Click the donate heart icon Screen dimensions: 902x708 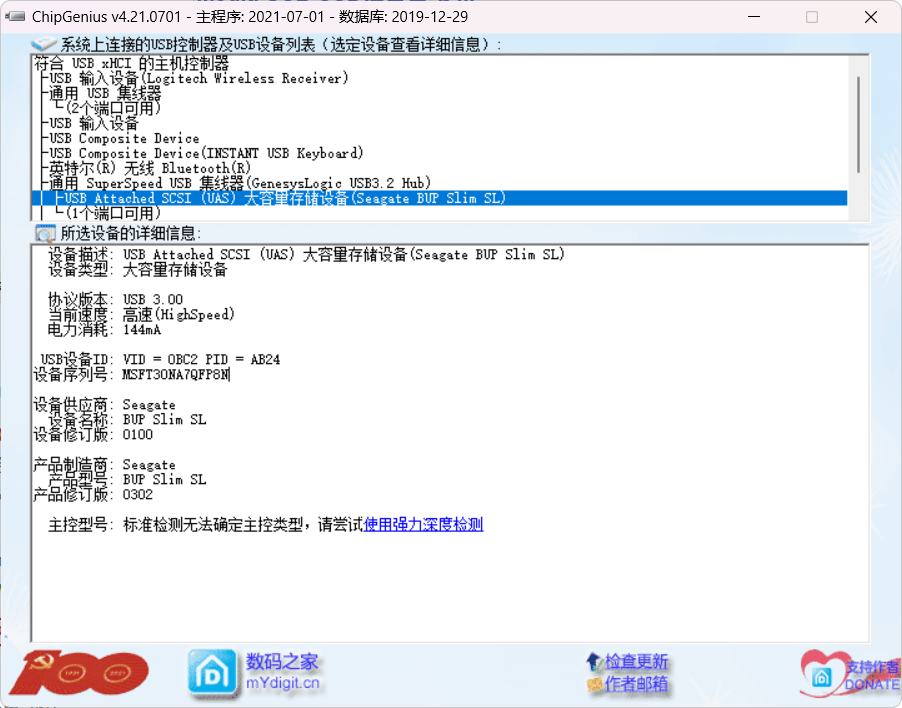point(823,674)
